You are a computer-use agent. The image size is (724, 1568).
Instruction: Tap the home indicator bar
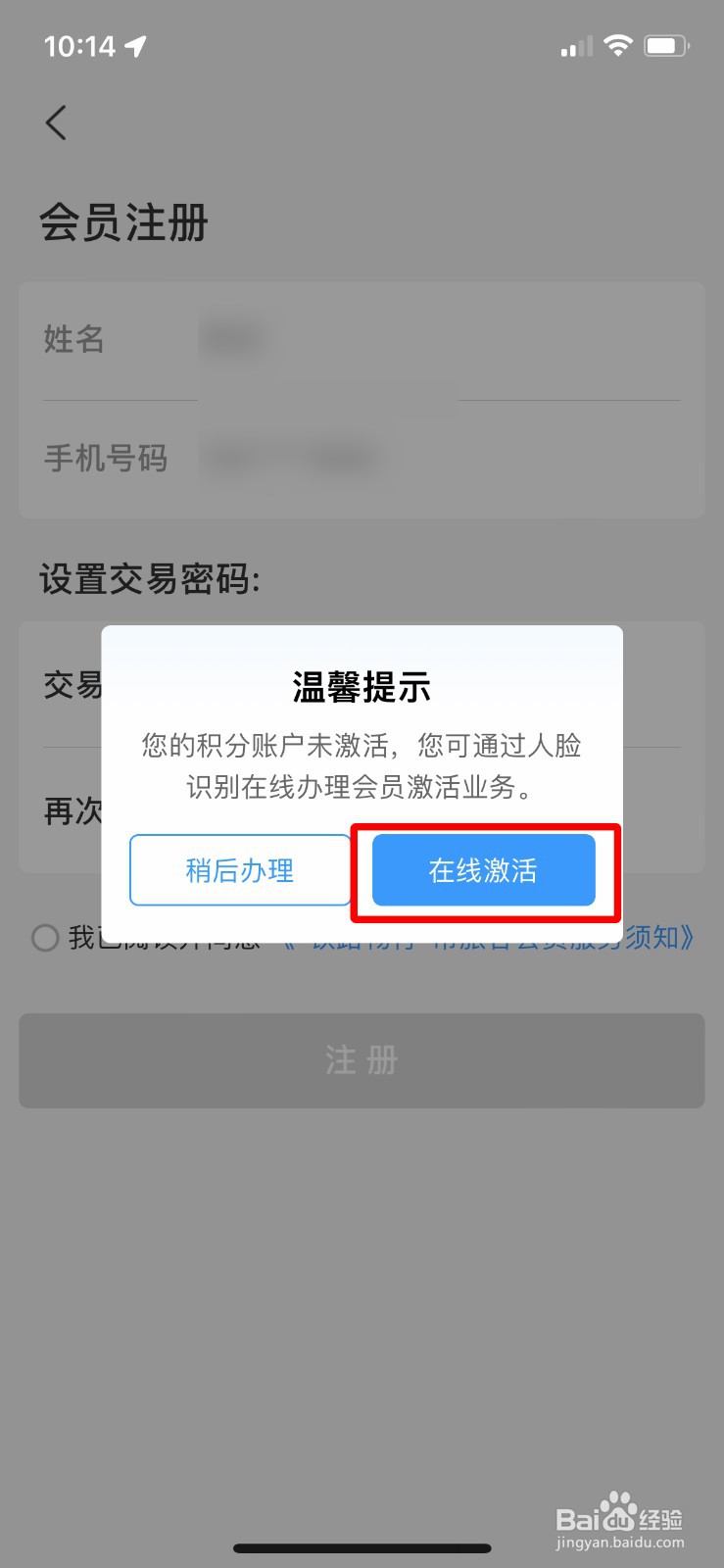(x=362, y=1548)
